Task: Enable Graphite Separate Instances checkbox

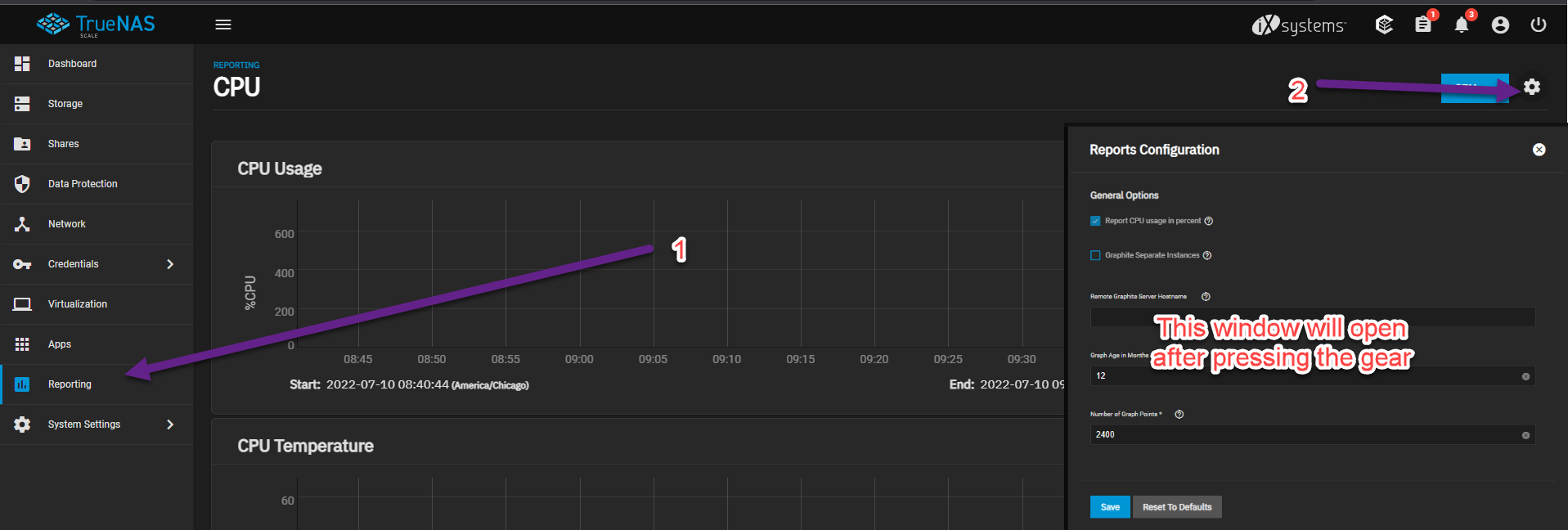Action: pos(1095,255)
